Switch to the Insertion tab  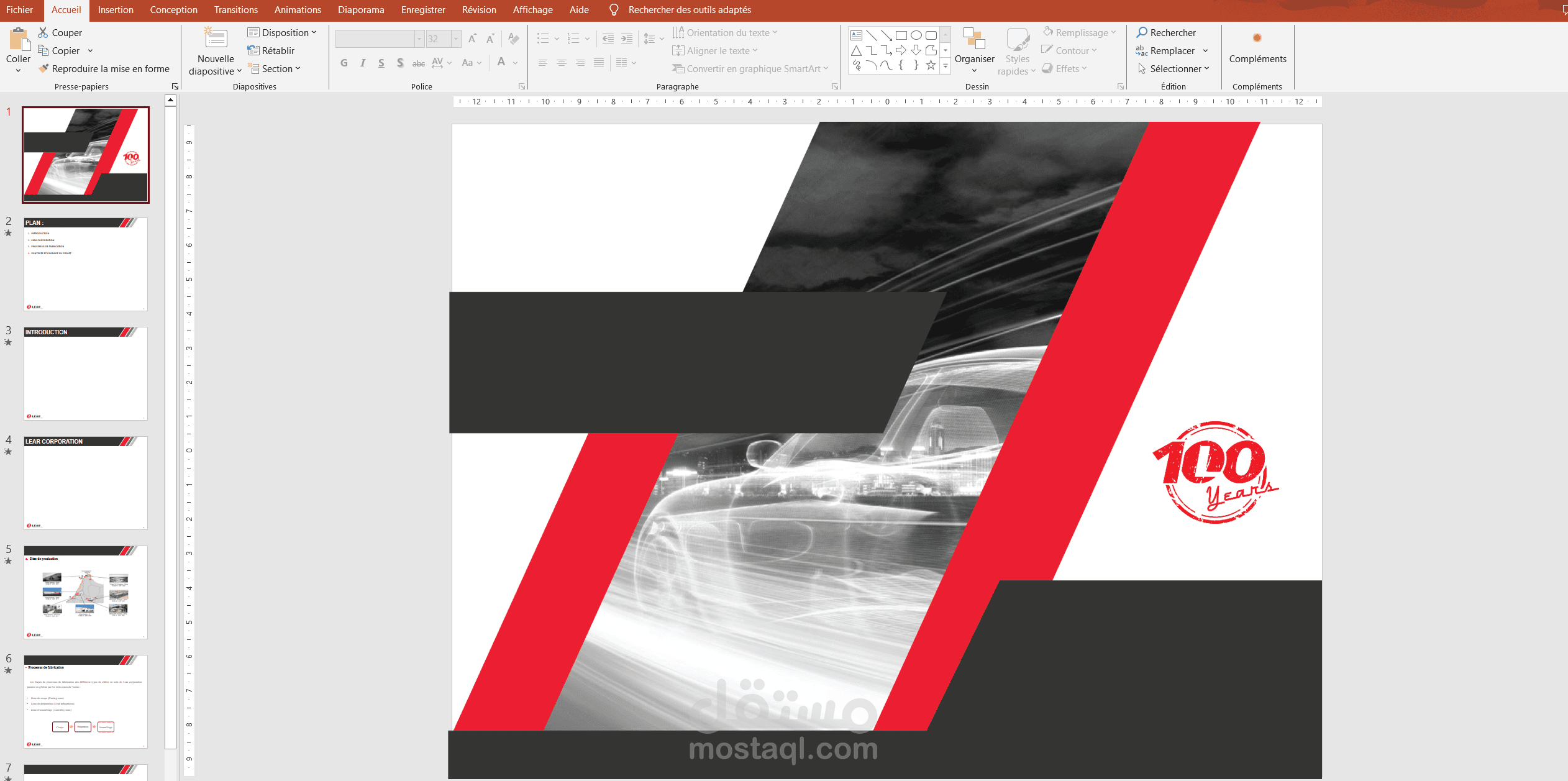116,10
